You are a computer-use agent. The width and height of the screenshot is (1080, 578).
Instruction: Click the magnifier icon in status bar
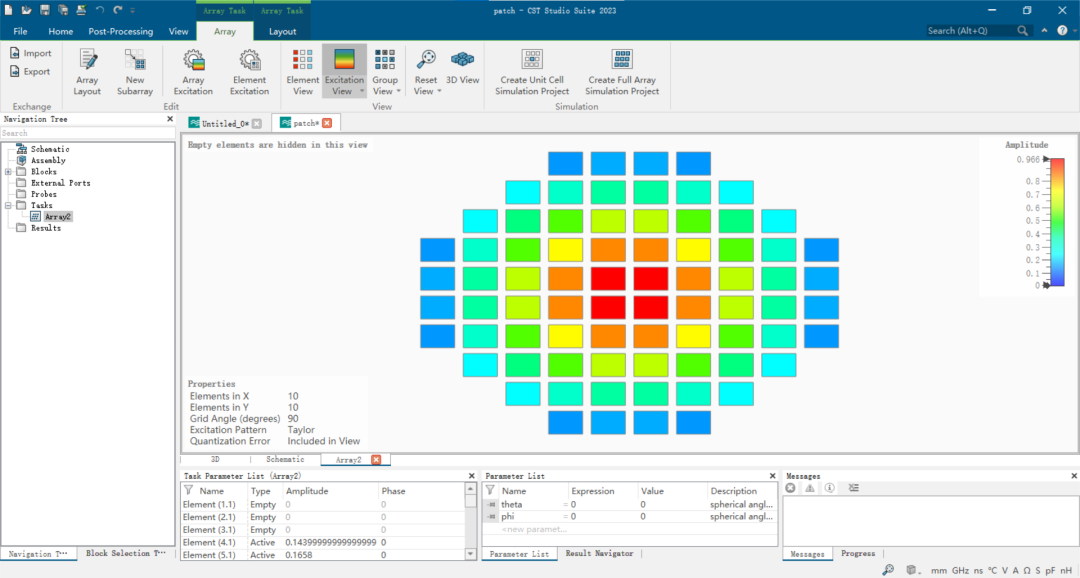(x=889, y=570)
